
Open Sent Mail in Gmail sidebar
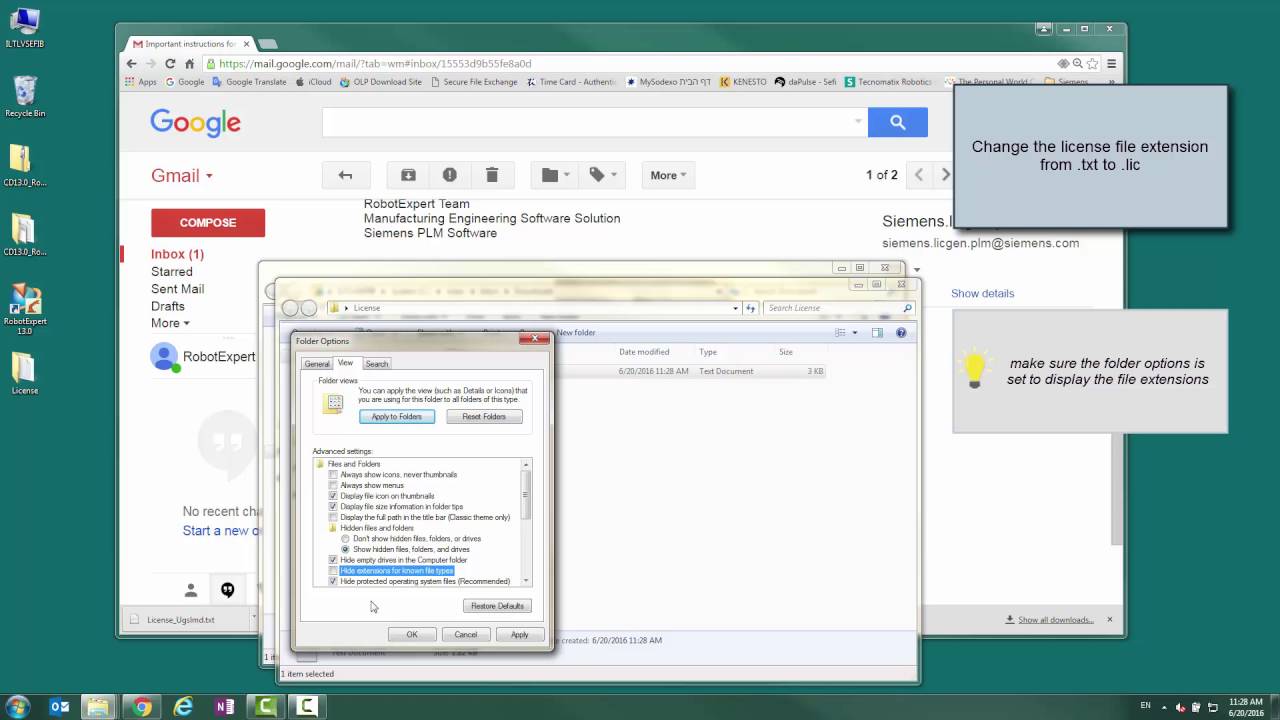178,289
